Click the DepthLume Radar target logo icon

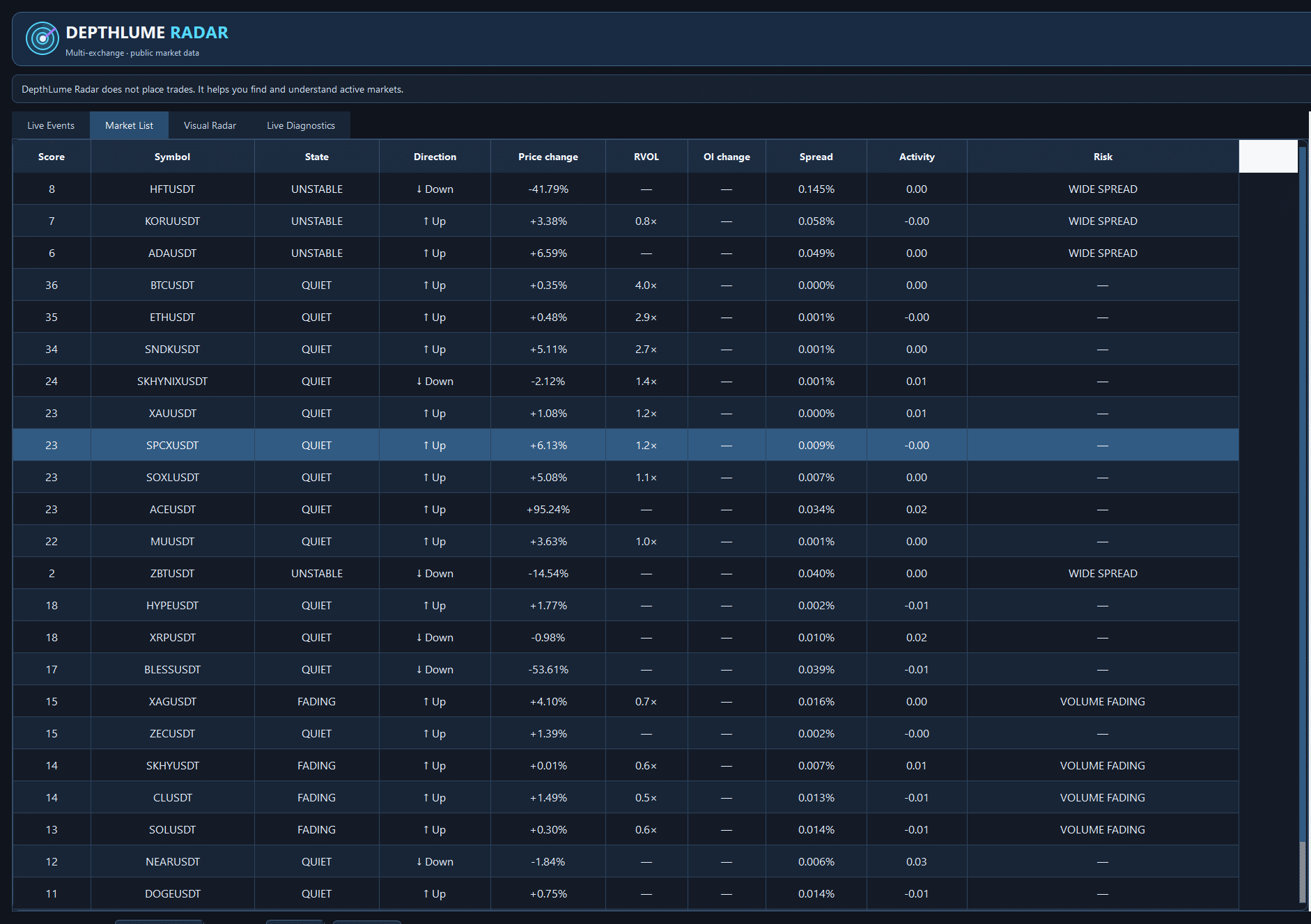pyautogui.click(x=42, y=38)
